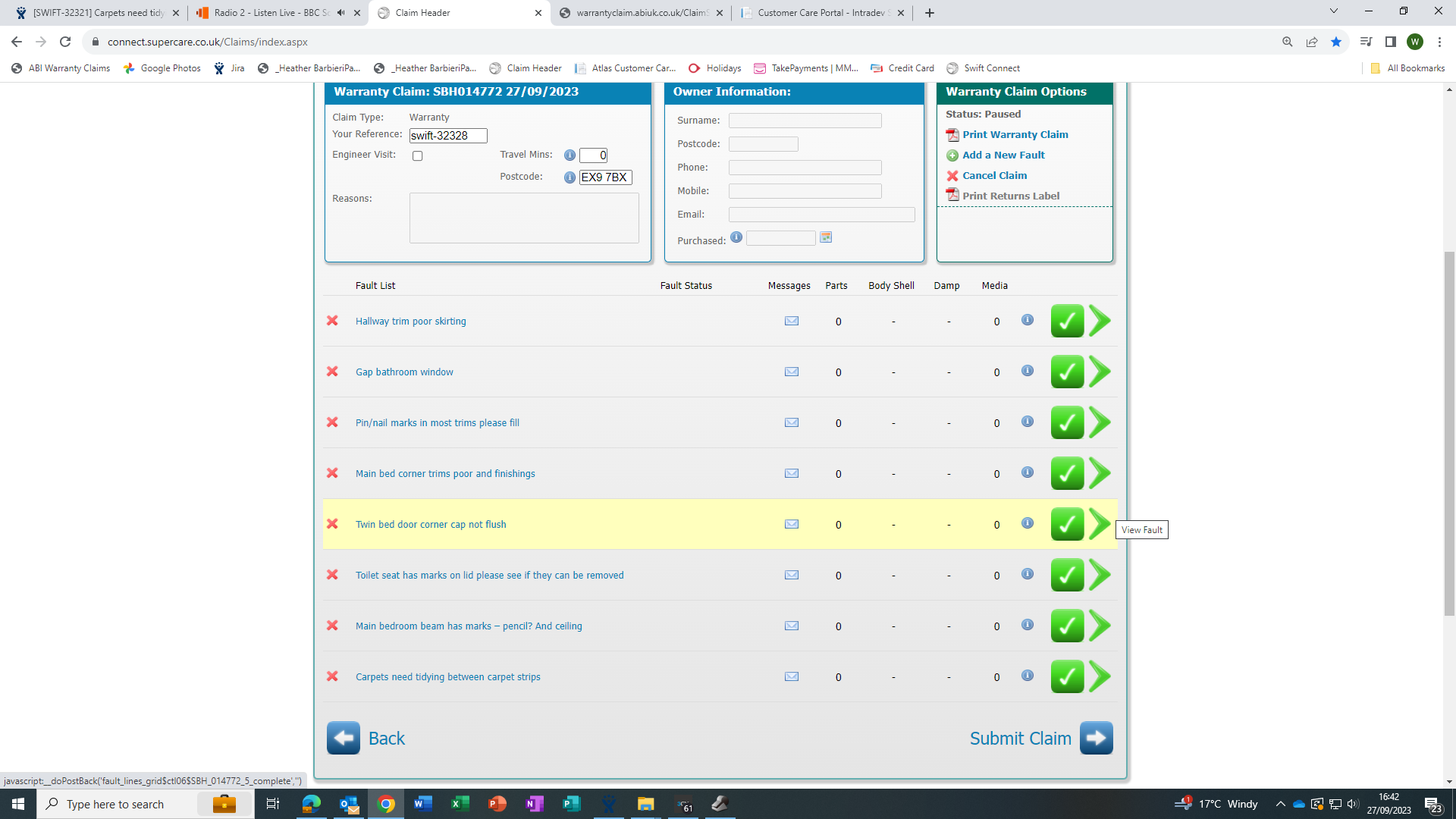Mark Twin bed door corner fault complete
The width and height of the screenshot is (1456, 819).
(x=1066, y=524)
